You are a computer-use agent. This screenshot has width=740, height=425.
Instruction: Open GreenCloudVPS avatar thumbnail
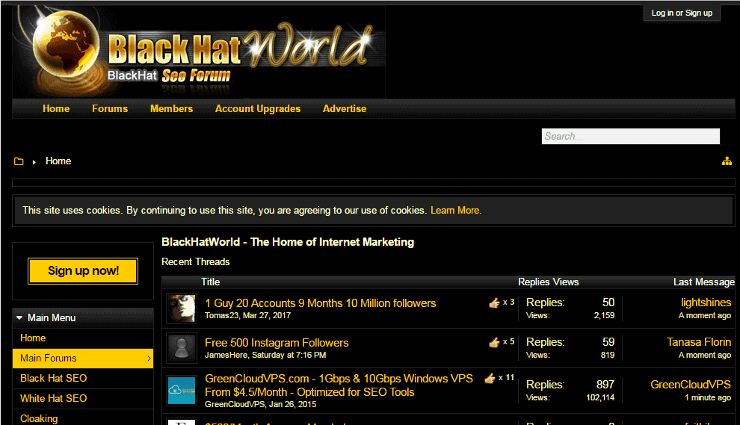point(182,390)
